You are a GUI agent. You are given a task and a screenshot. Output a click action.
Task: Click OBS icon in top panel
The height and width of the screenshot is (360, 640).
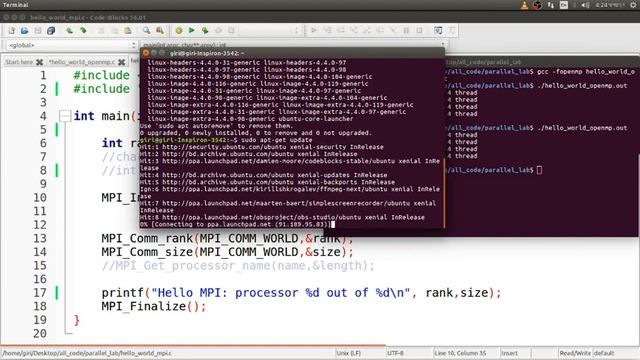(537, 5)
